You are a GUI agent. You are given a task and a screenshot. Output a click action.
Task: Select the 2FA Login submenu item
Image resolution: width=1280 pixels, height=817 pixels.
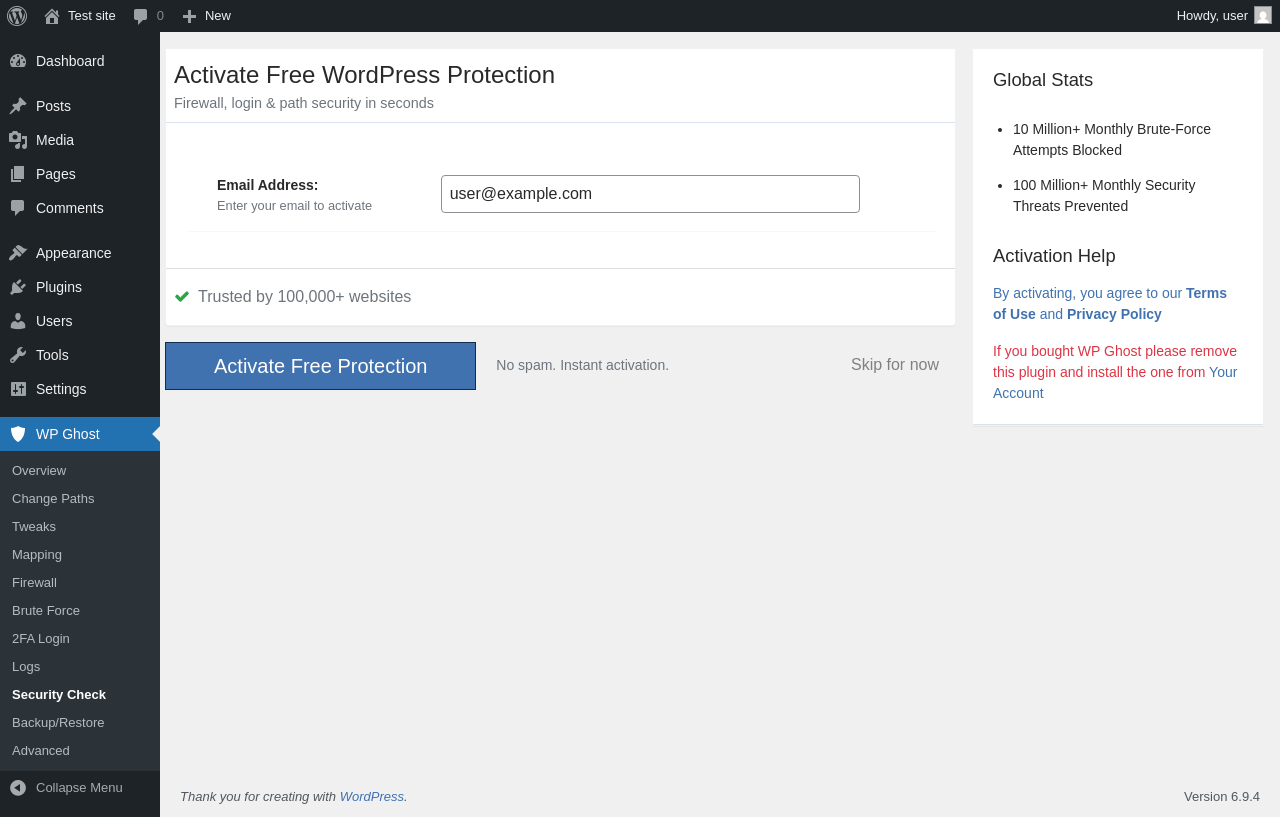pyautogui.click(x=41, y=638)
